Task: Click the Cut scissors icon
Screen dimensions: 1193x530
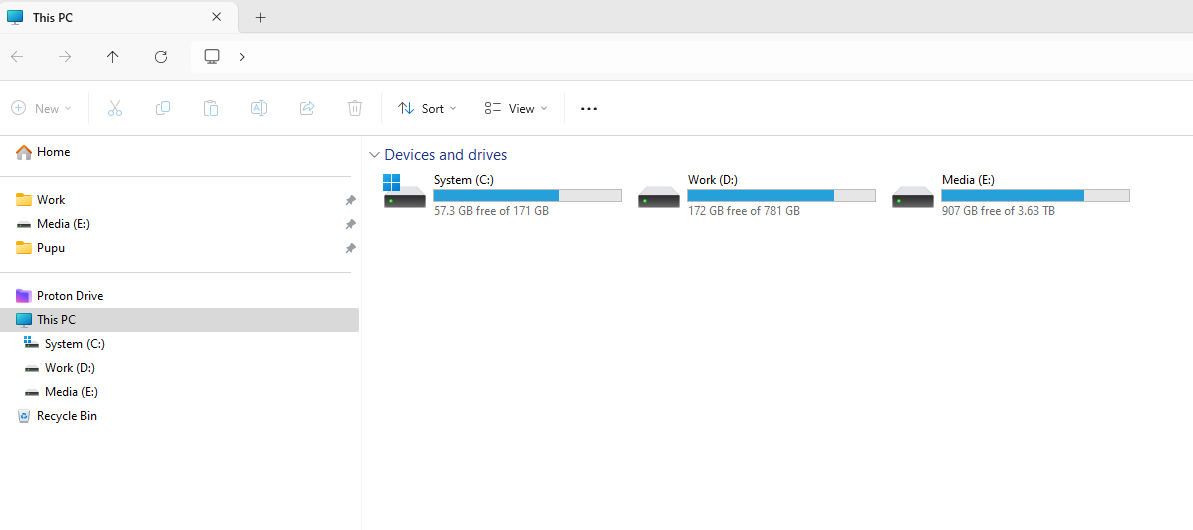Action: (x=115, y=108)
